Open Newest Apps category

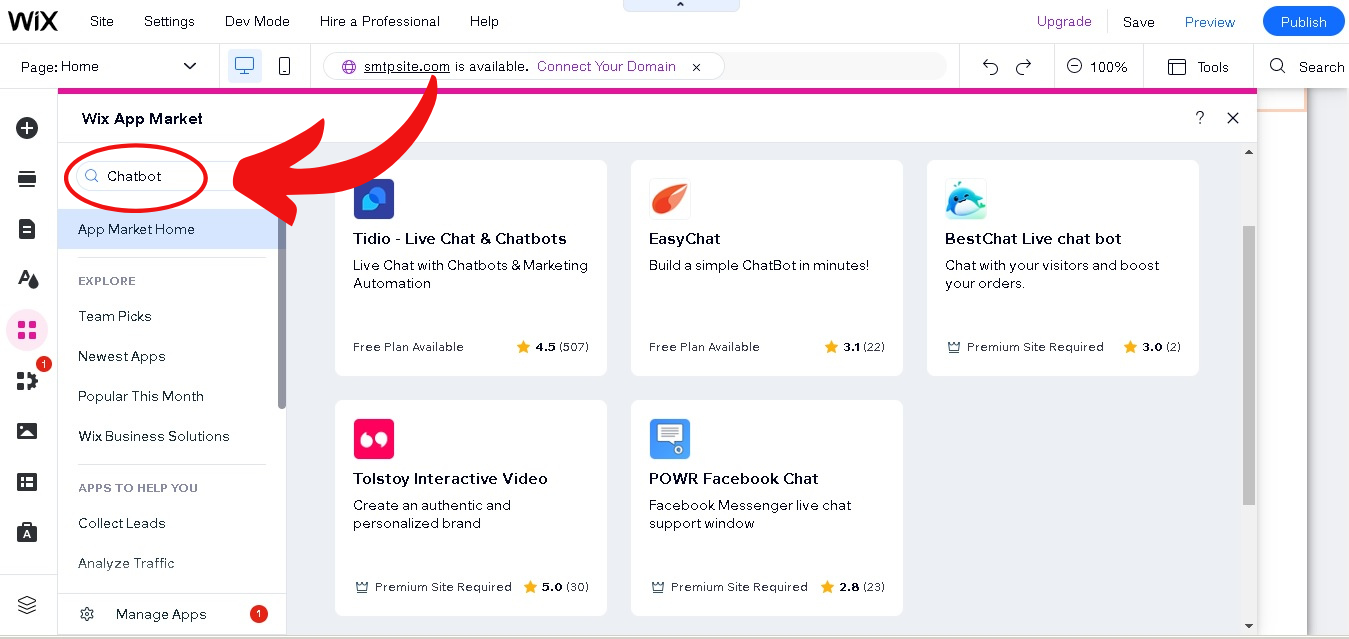click(122, 356)
